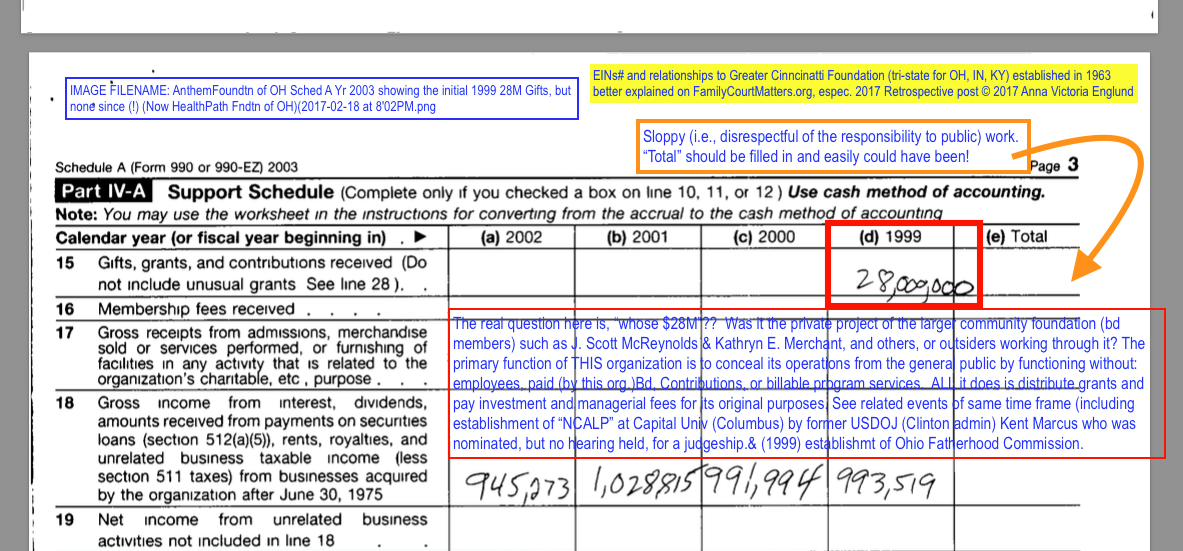1183x551 pixels.
Task: Click the (b) 2001 column header
Action: [638, 237]
